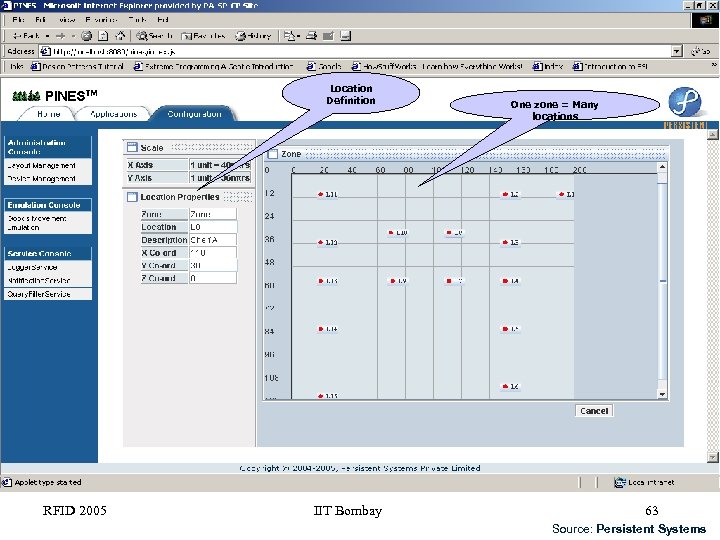Image resolution: width=720 pixels, height=540 pixels.
Task: Open the Forward button history dropdown arrow
Action: [73, 36]
